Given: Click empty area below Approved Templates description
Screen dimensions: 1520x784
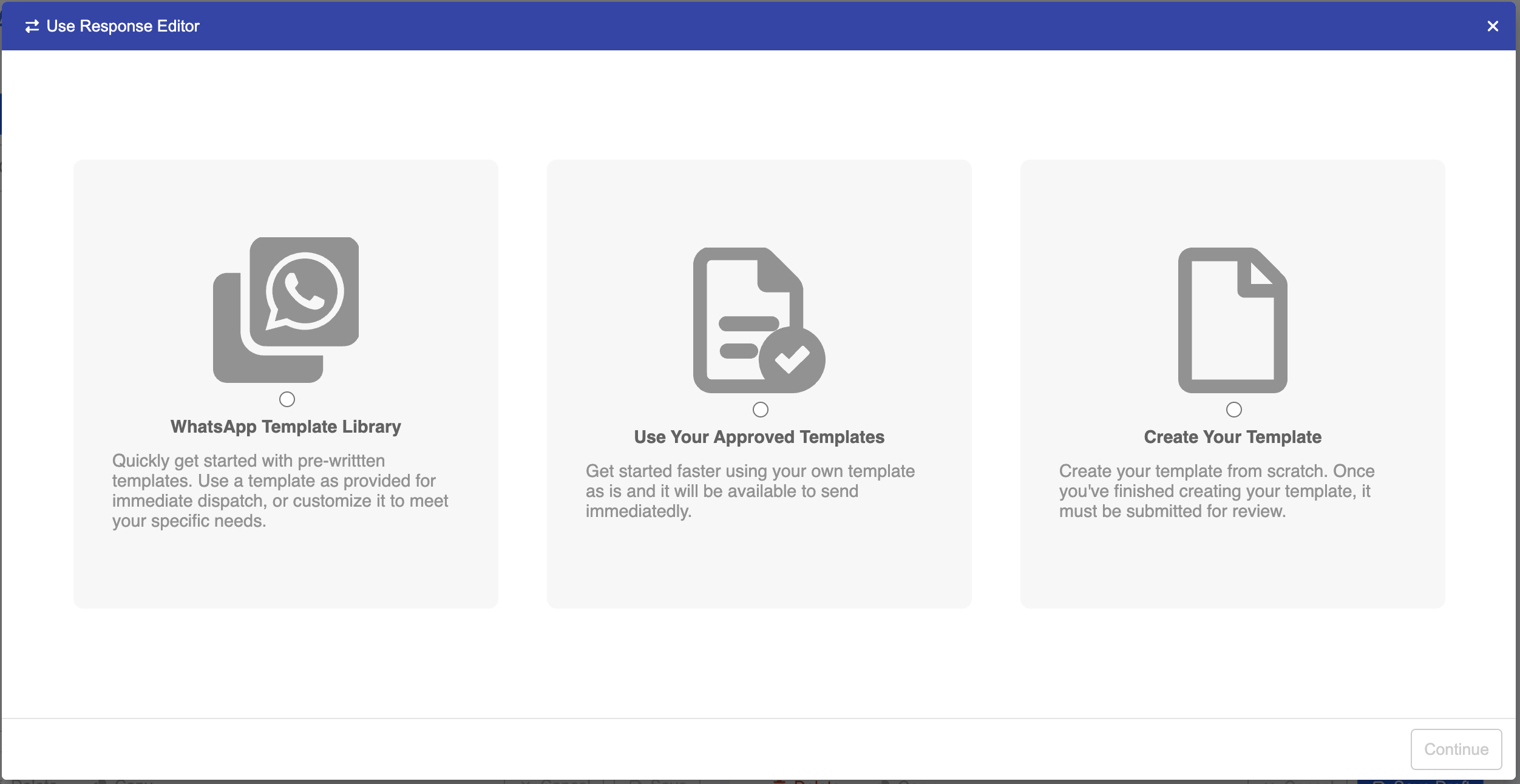Looking at the screenshot, I should (x=759, y=564).
